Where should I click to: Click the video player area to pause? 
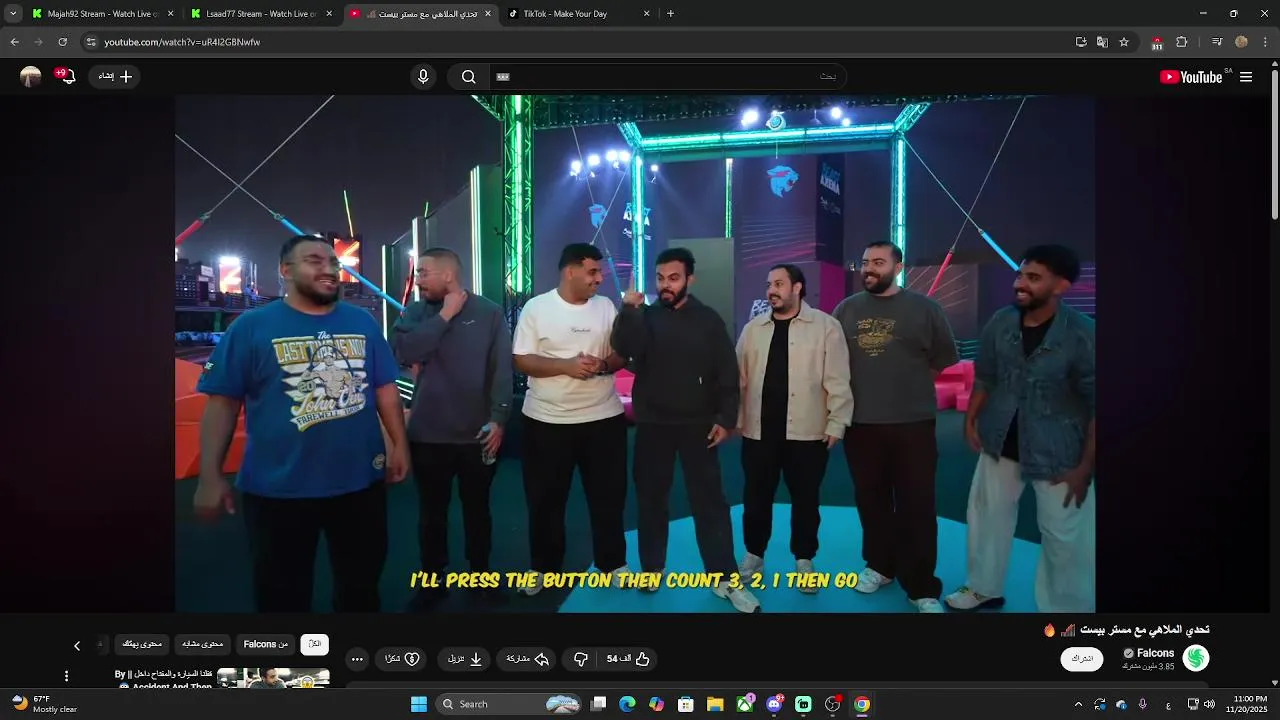(635, 354)
